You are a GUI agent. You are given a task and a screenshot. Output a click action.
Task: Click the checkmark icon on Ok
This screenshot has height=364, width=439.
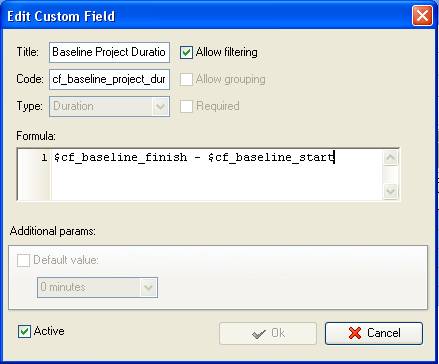(x=259, y=333)
